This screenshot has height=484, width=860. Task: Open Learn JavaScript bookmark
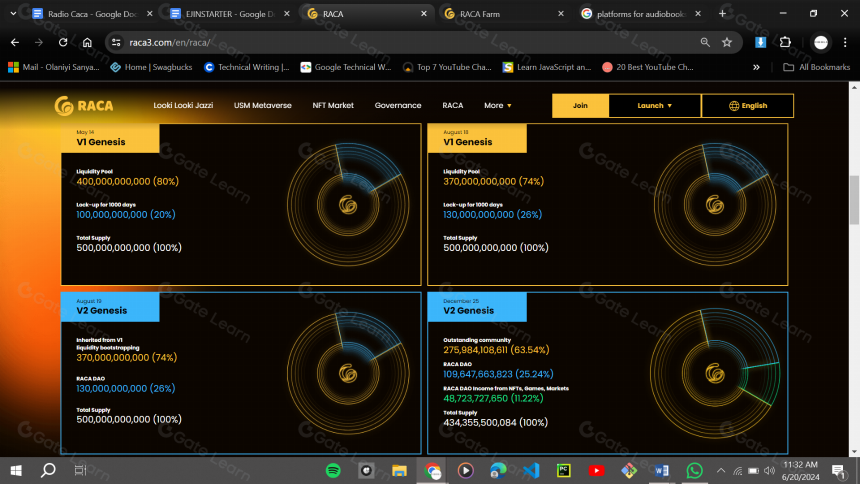coord(547,67)
